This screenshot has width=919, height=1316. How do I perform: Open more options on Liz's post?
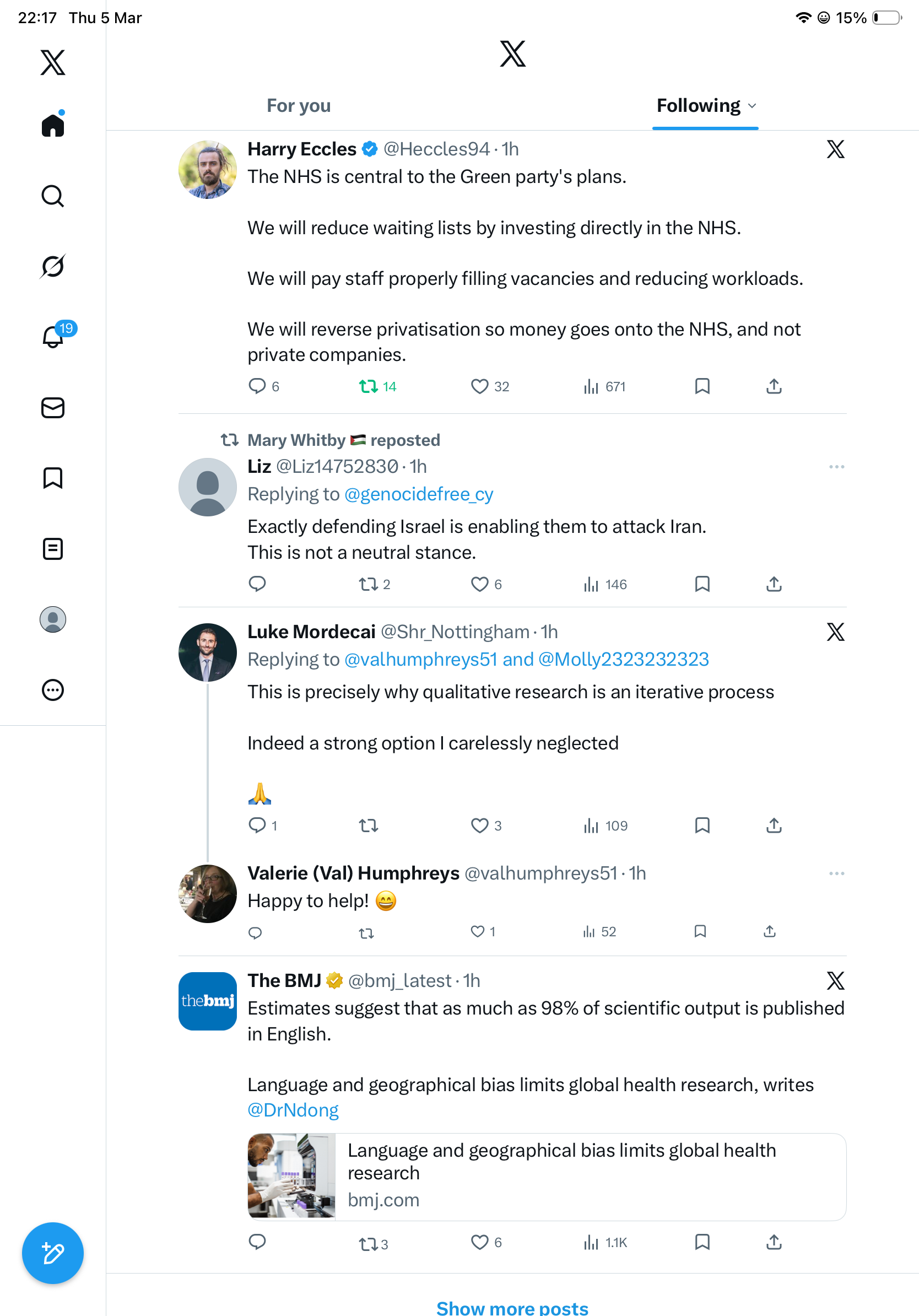pos(836,467)
